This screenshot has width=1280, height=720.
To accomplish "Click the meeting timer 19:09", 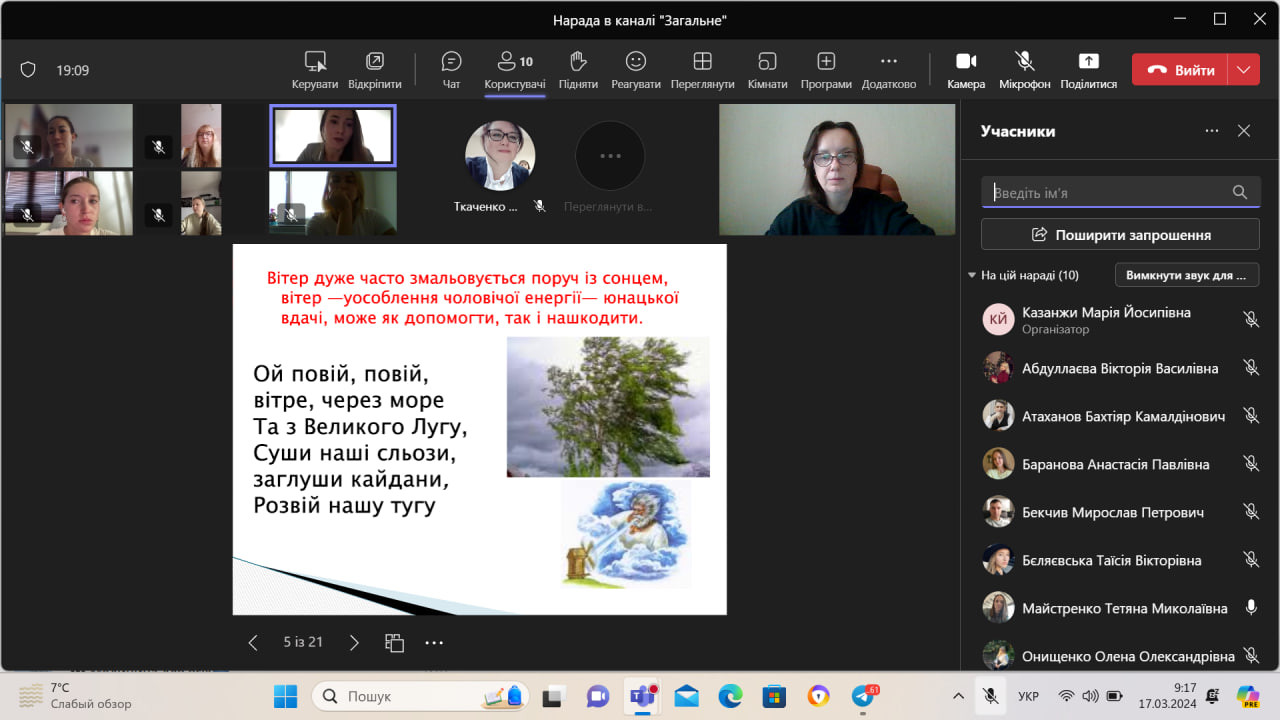I will point(73,70).
